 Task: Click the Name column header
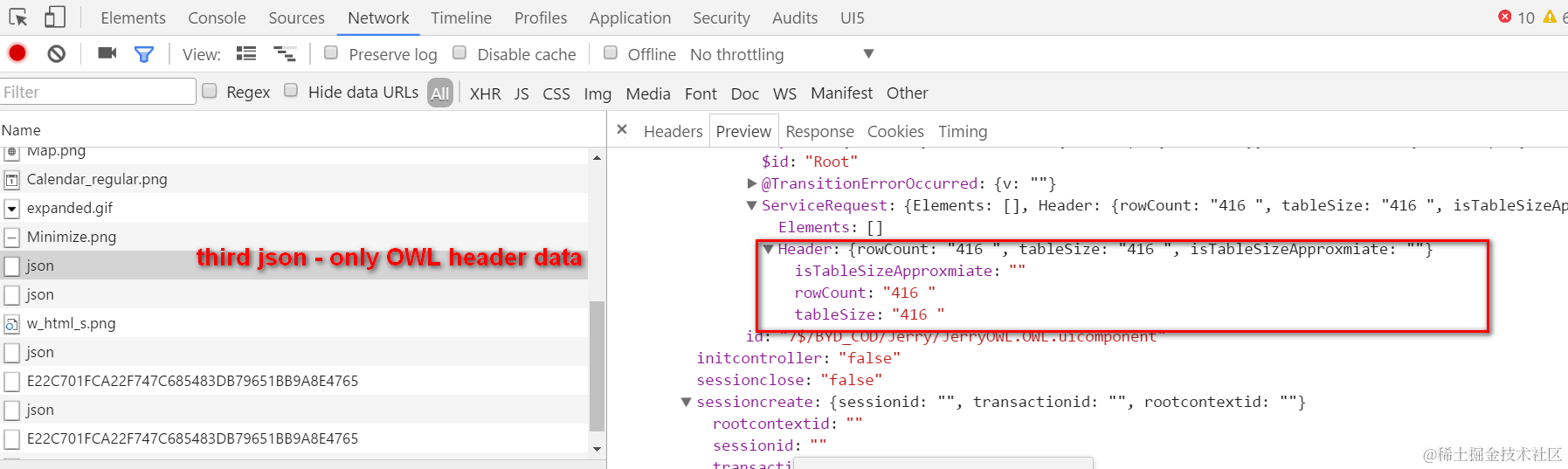(302, 130)
